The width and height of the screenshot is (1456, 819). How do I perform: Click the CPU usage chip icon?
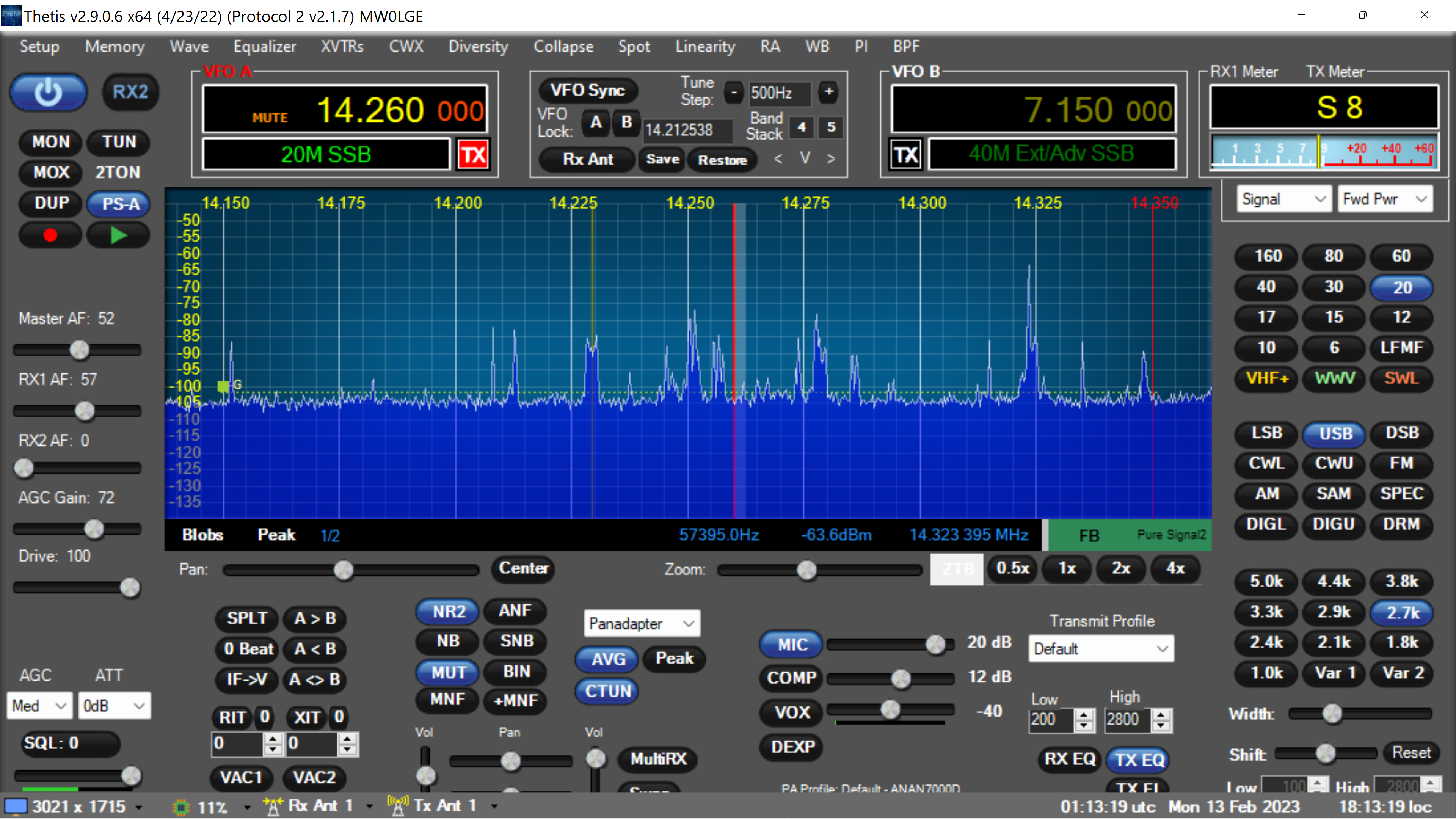click(182, 806)
